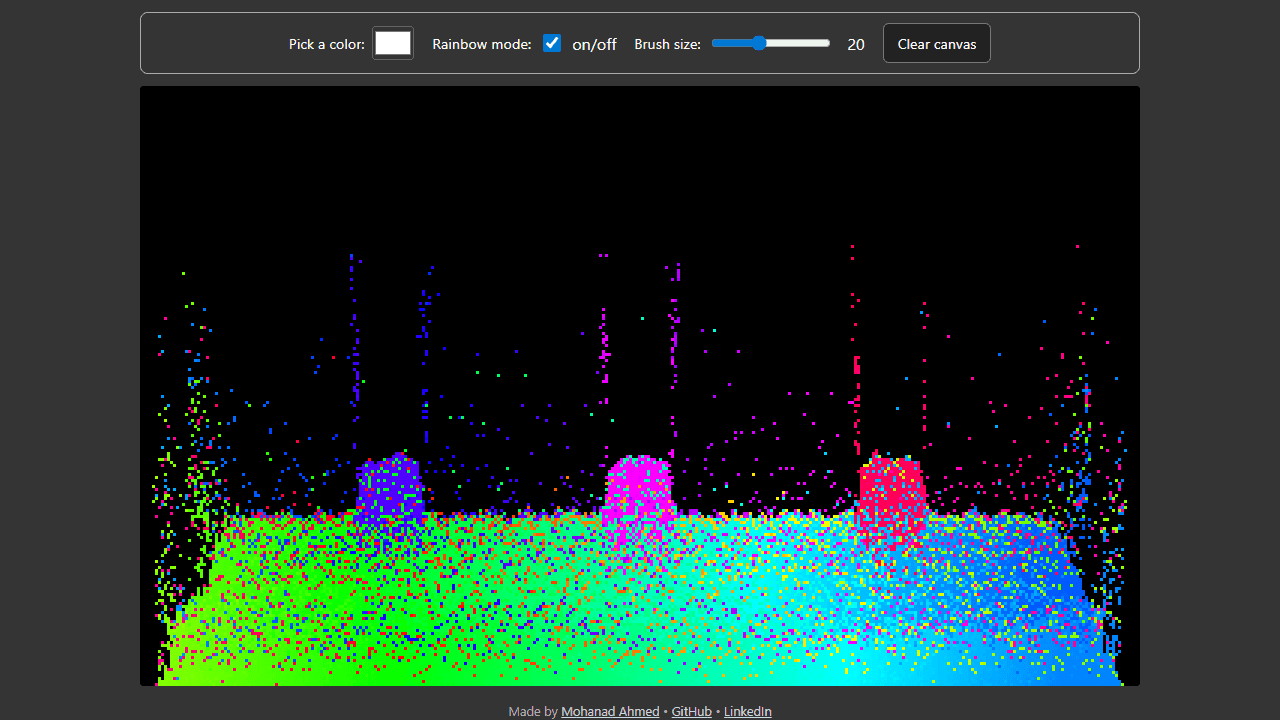Open the white color picker swatch
The height and width of the screenshot is (720, 1280).
[393, 43]
